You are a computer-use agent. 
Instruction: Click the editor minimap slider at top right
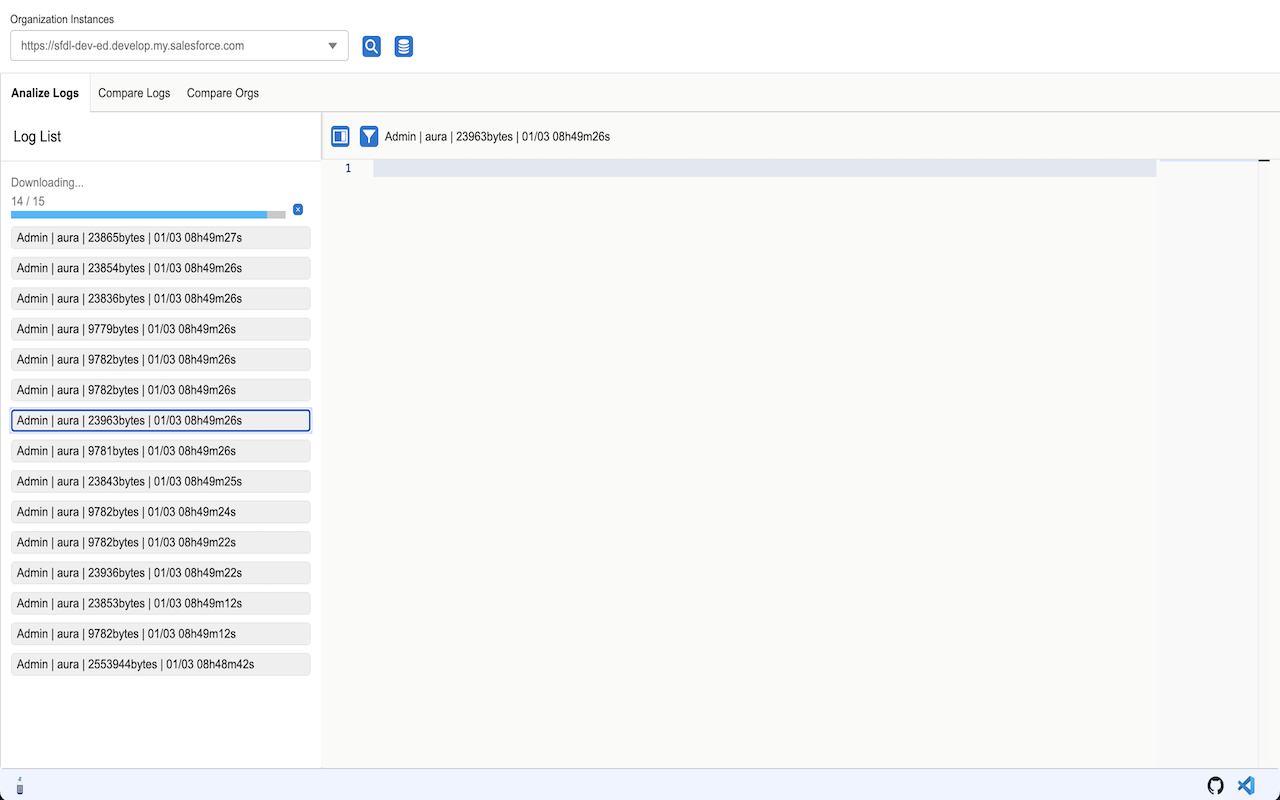tap(1208, 160)
